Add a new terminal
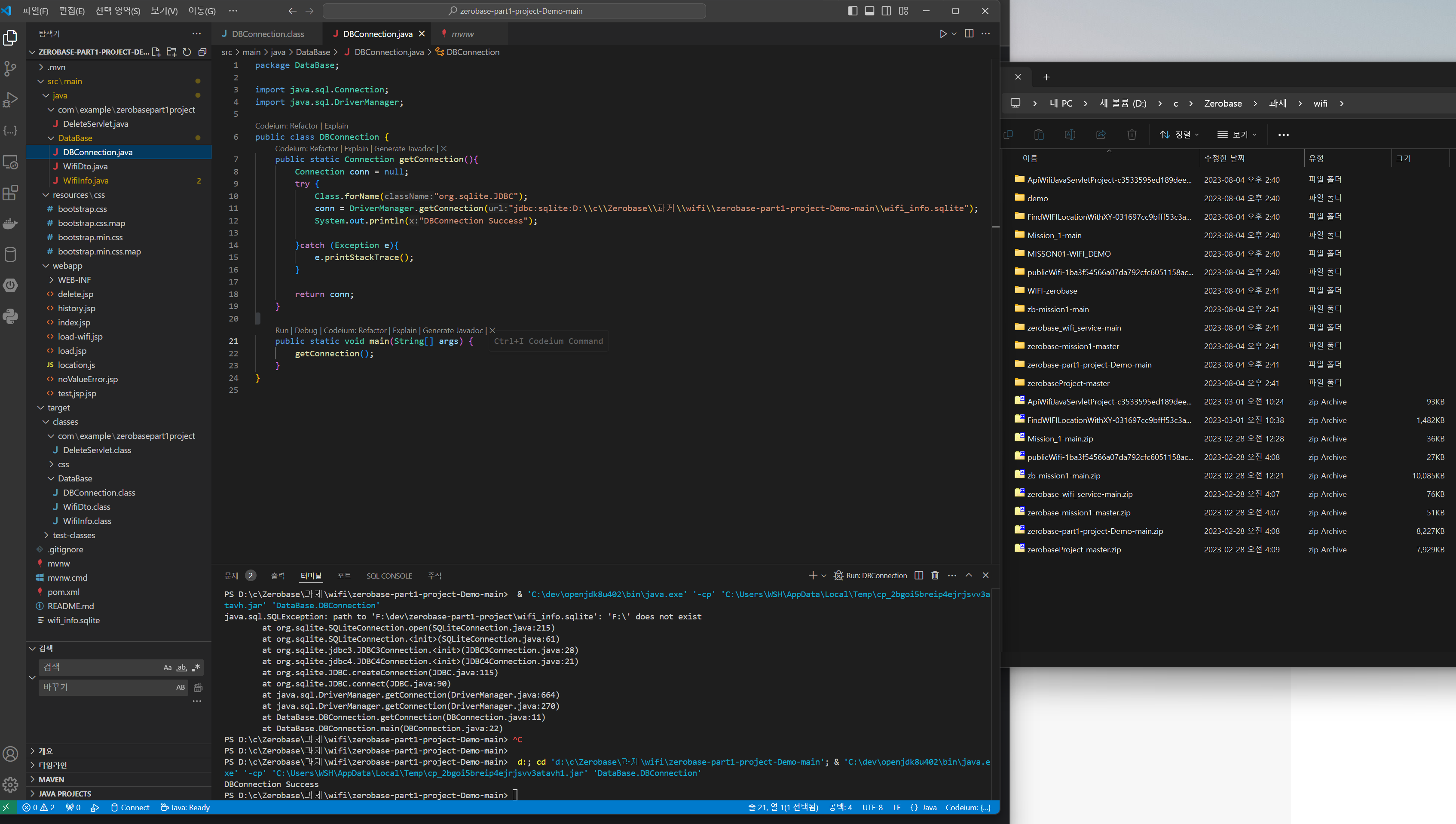Screen dimensions: 1456x824 812,575
